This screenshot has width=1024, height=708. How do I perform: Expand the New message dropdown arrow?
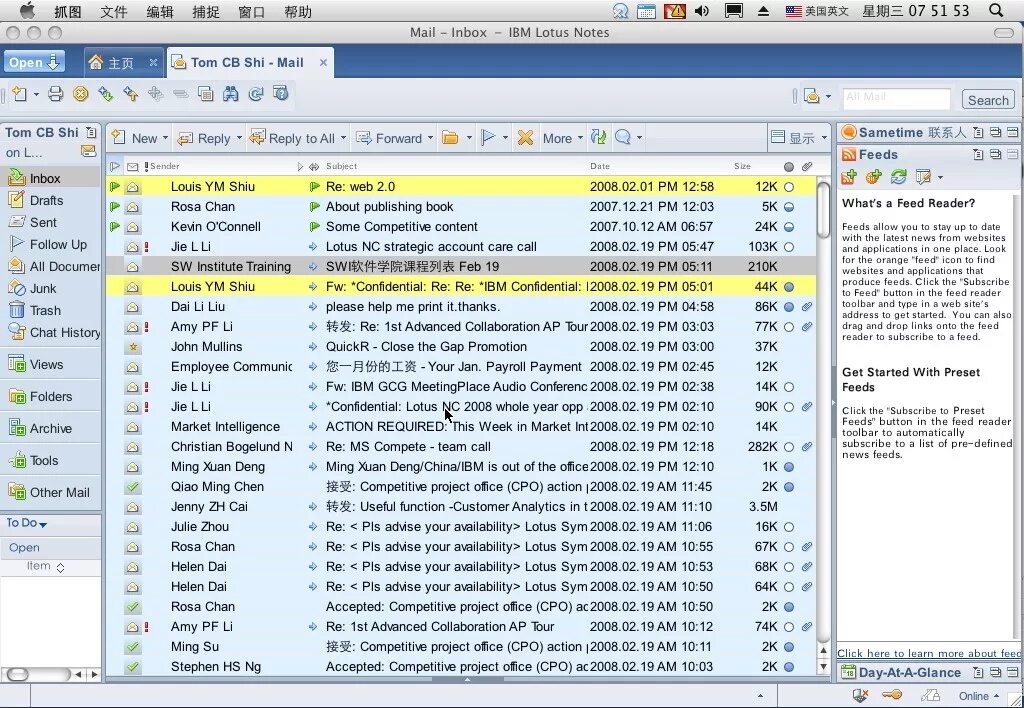point(165,138)
